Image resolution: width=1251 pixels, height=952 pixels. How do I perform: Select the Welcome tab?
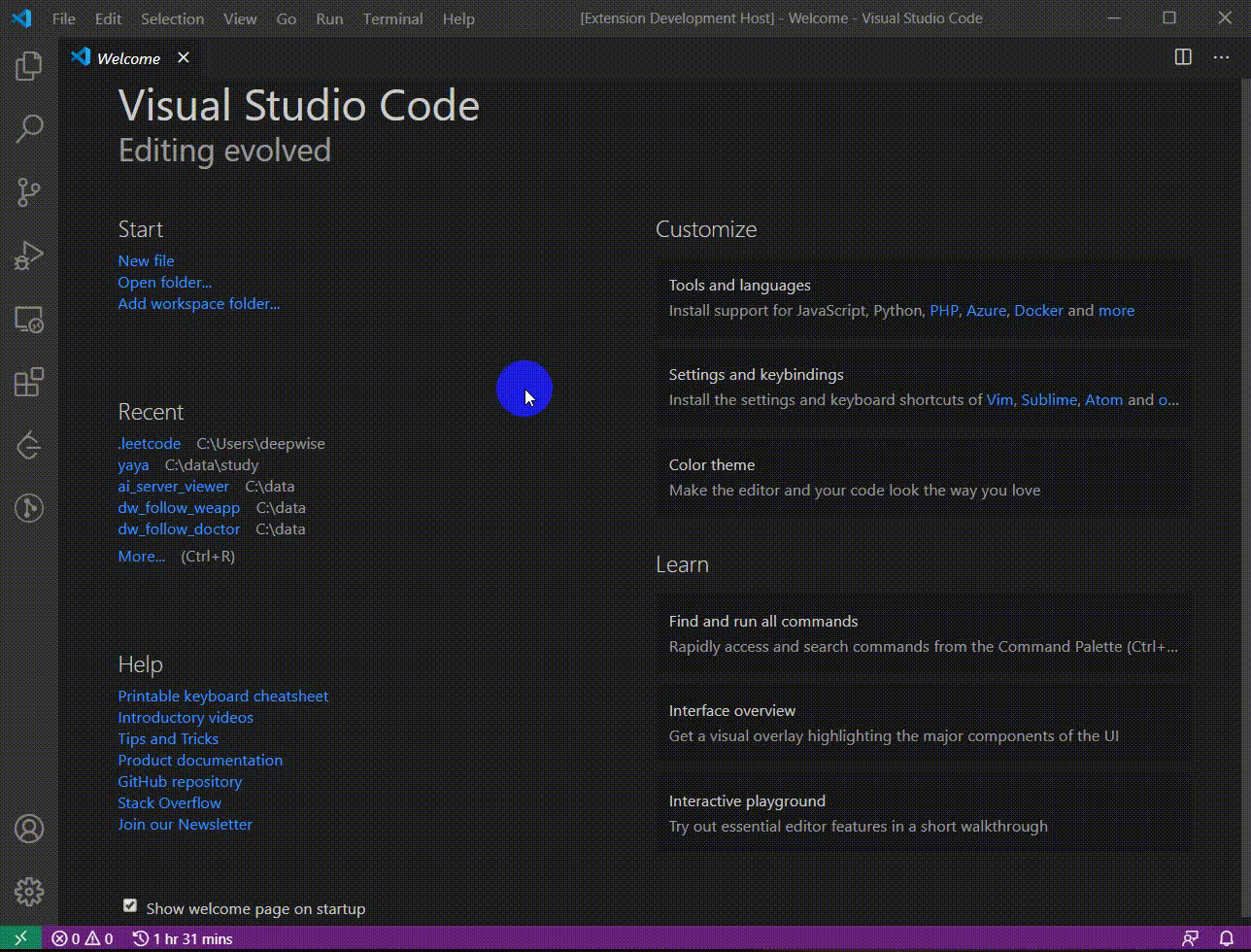tap(132, 57)
